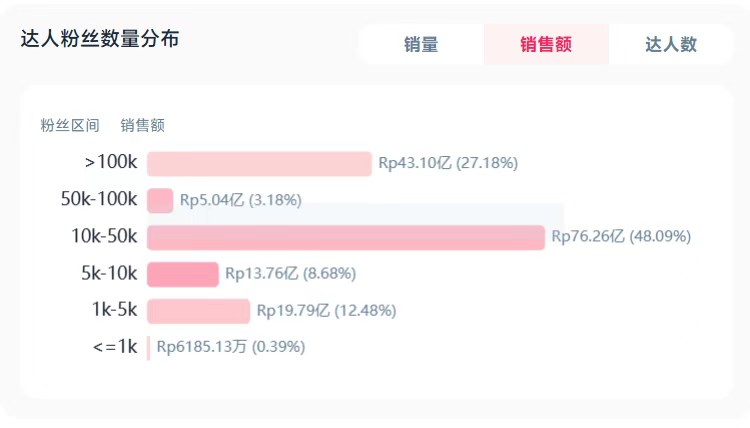Click the Rp6185.13万 (0.39%) value label

[231, 347]
